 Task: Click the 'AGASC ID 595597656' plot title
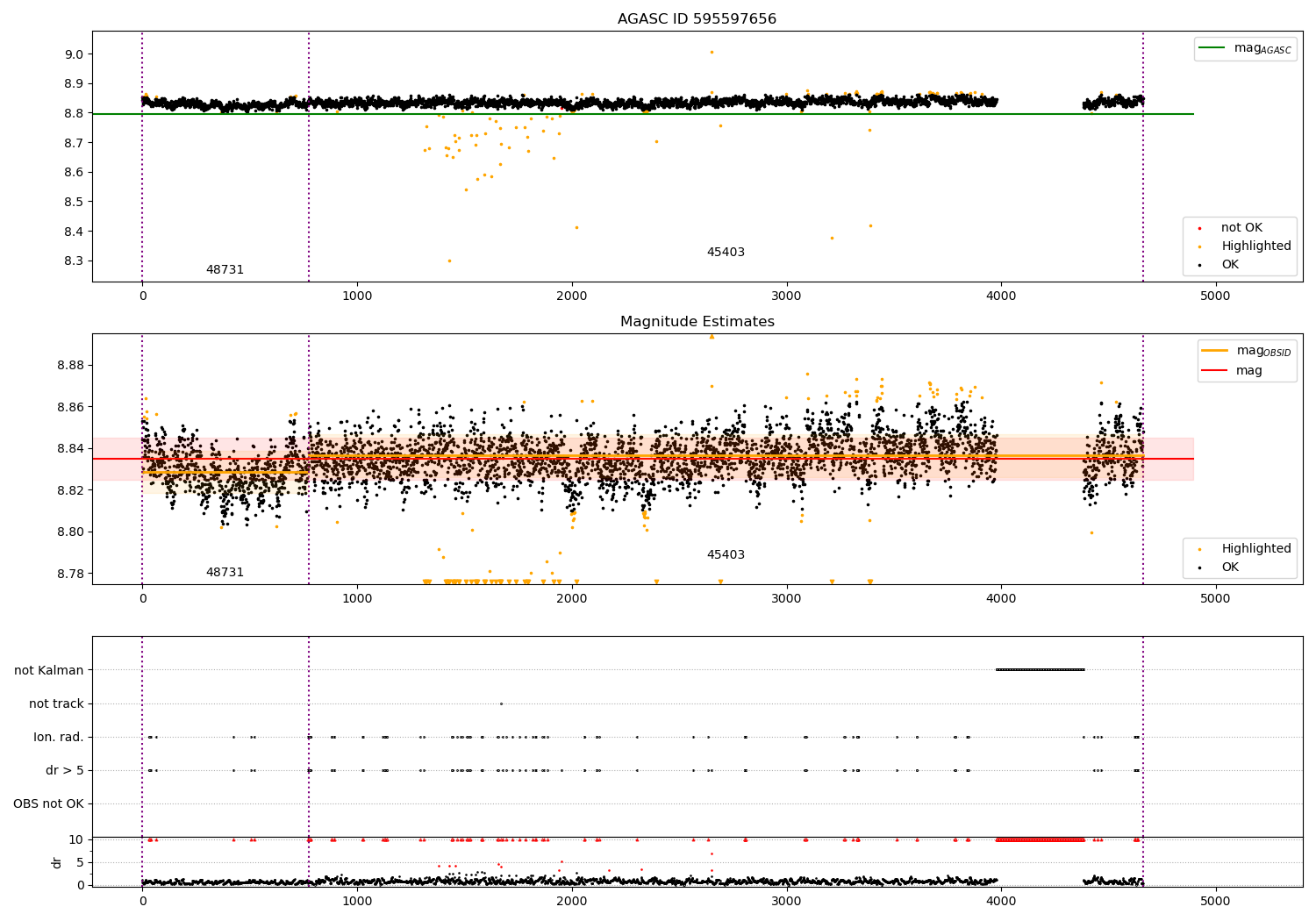click(697, 19)
